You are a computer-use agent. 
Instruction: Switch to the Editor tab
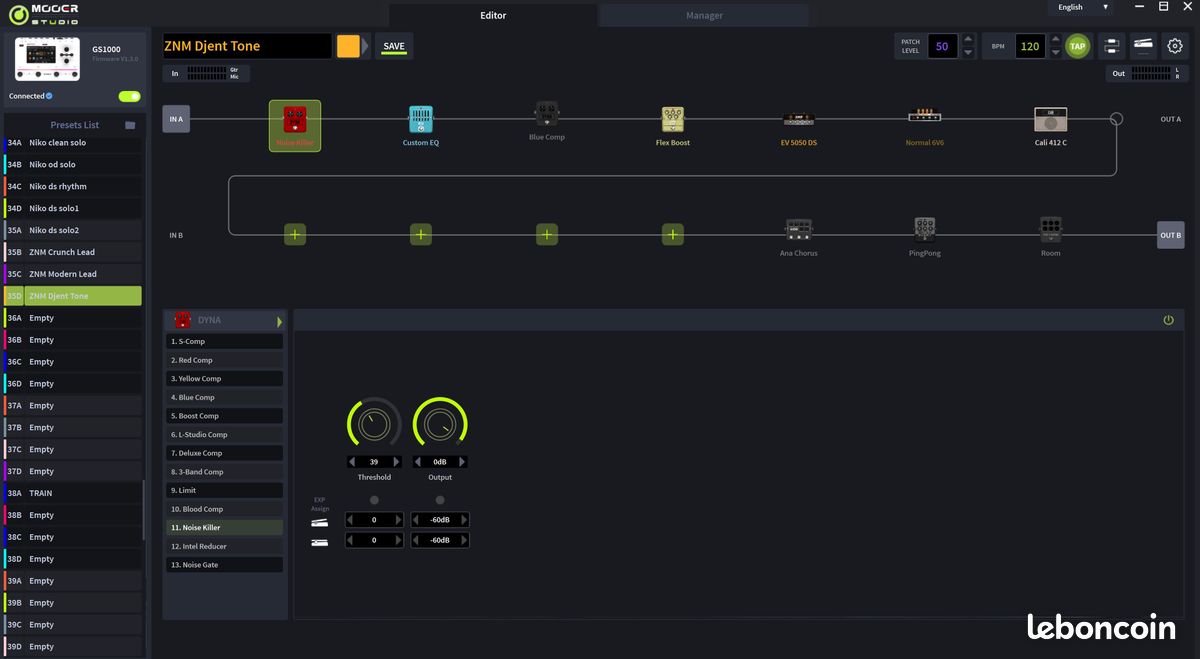493,15
